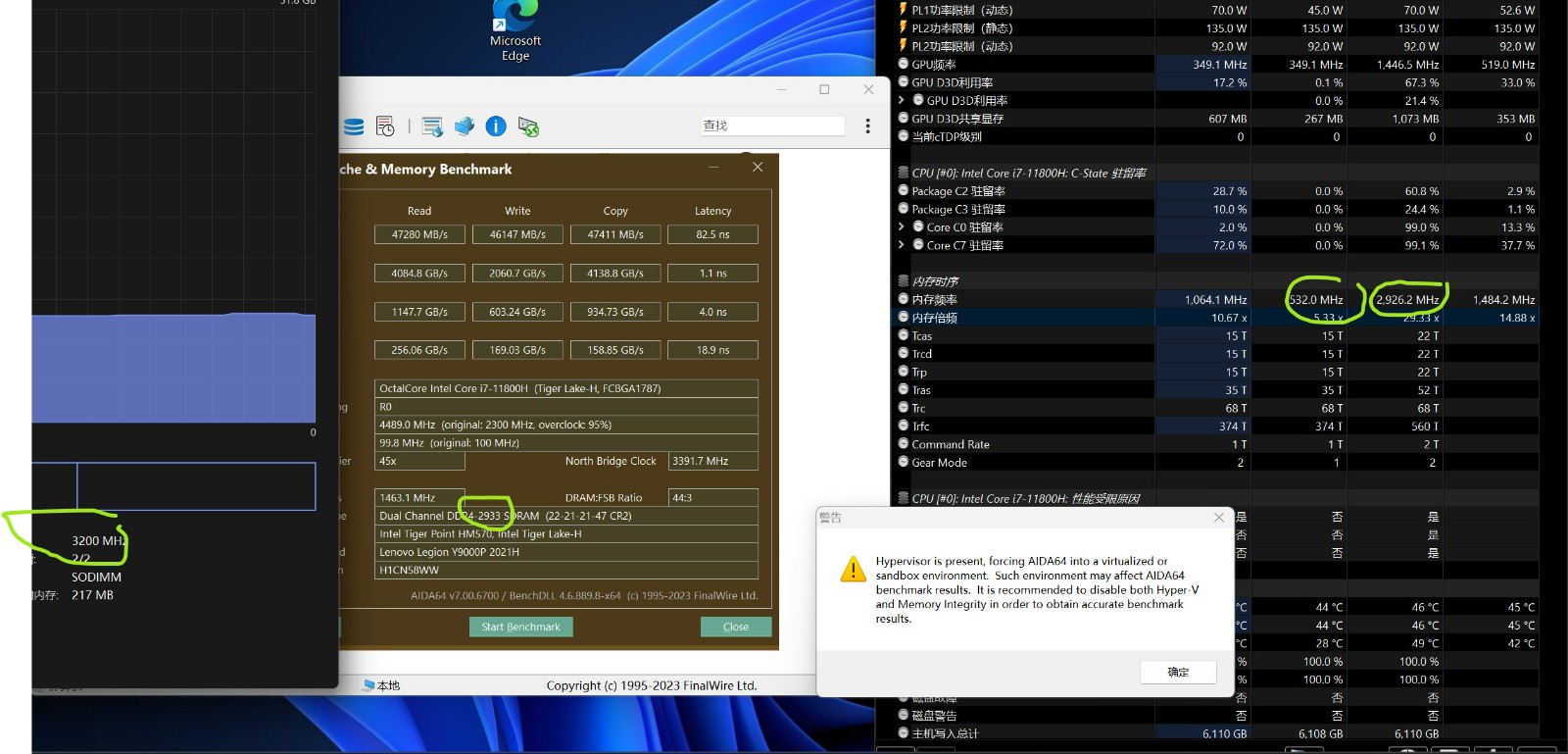Click the blue info circle toolbar icon
Screen dimensions: 1568x754
[496, 126]
